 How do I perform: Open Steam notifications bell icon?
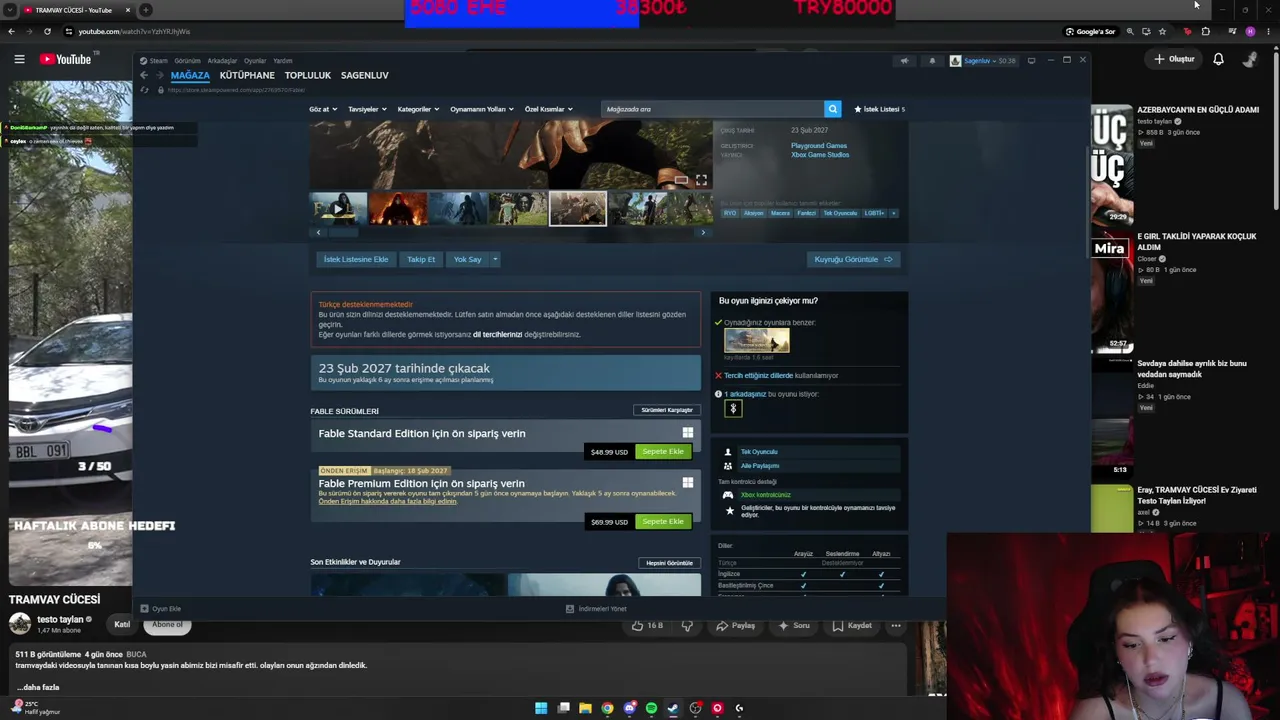coord(932,60)
